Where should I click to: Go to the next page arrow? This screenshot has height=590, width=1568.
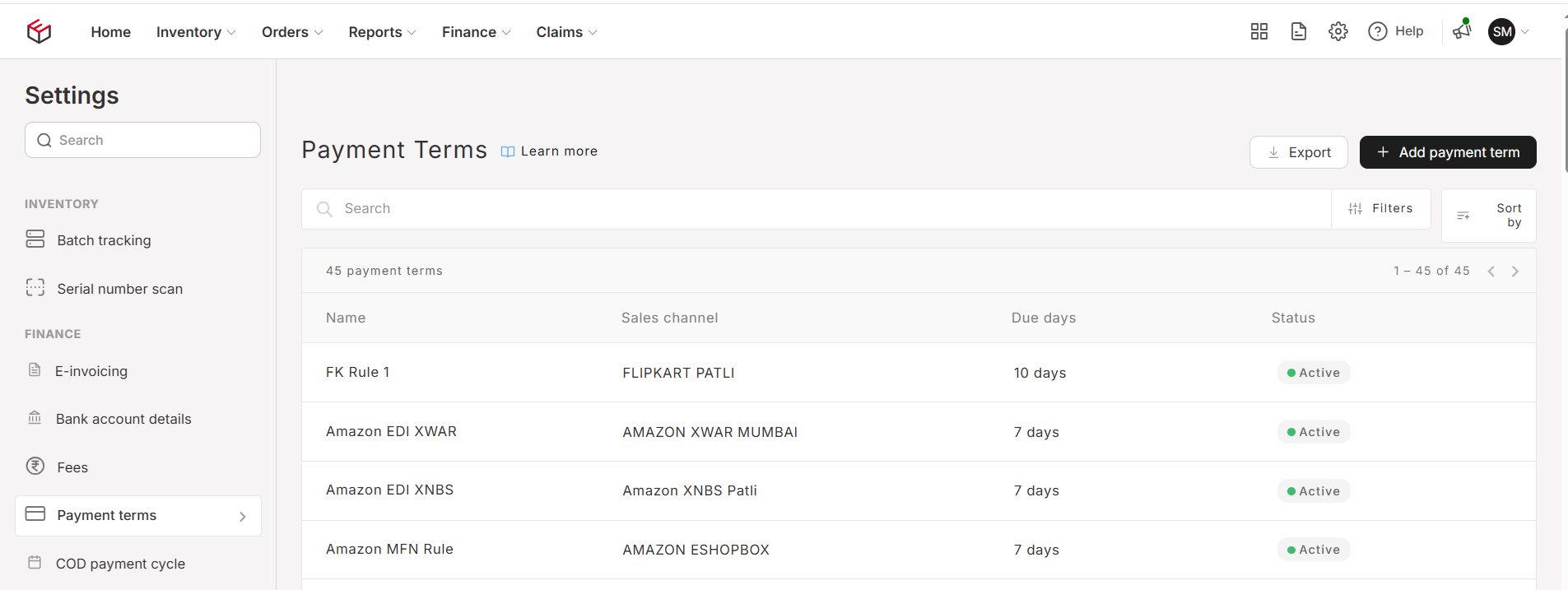coord(1515,271)
